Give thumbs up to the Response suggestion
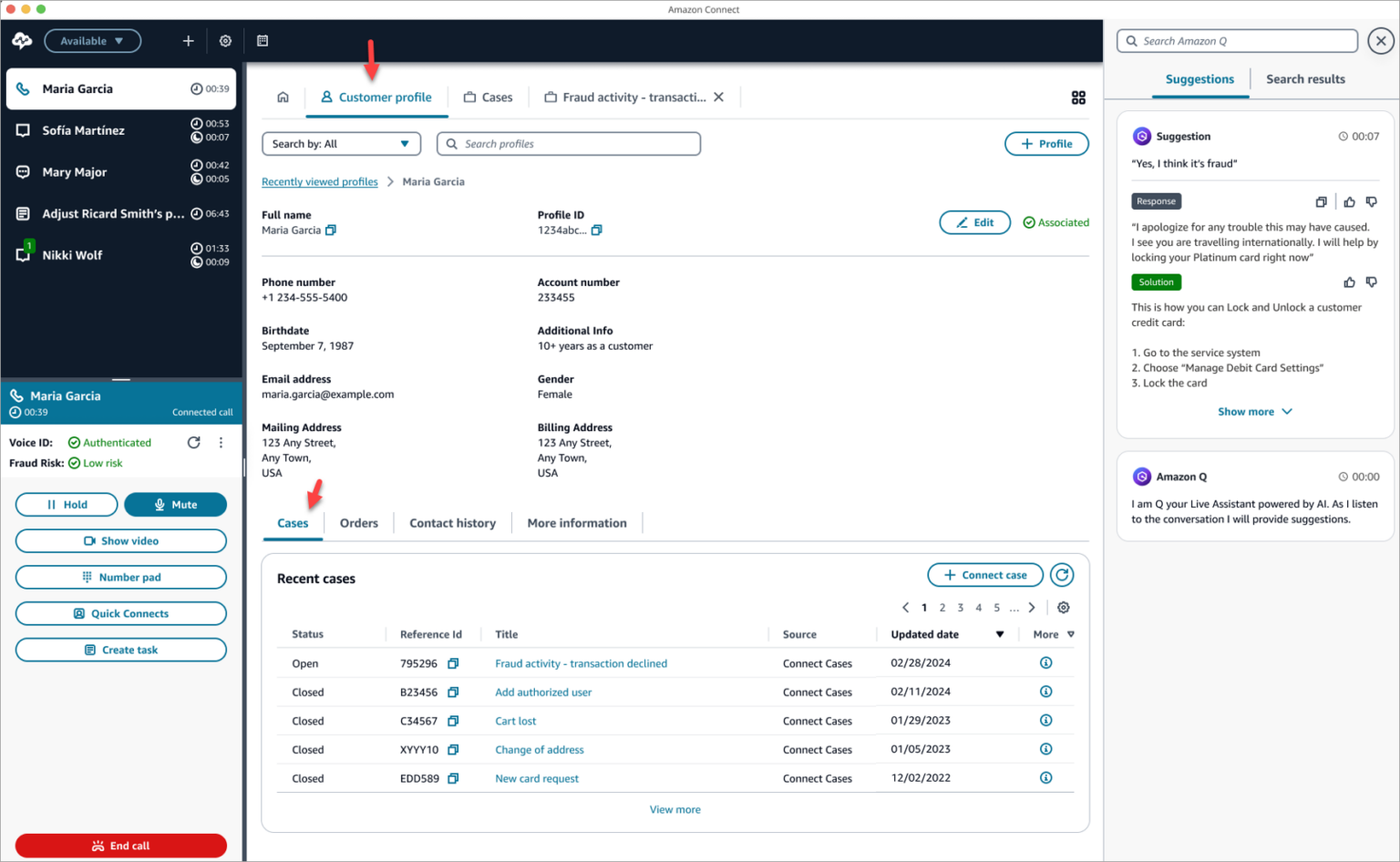1400x862 pixels. click(x=1349, y=201)
